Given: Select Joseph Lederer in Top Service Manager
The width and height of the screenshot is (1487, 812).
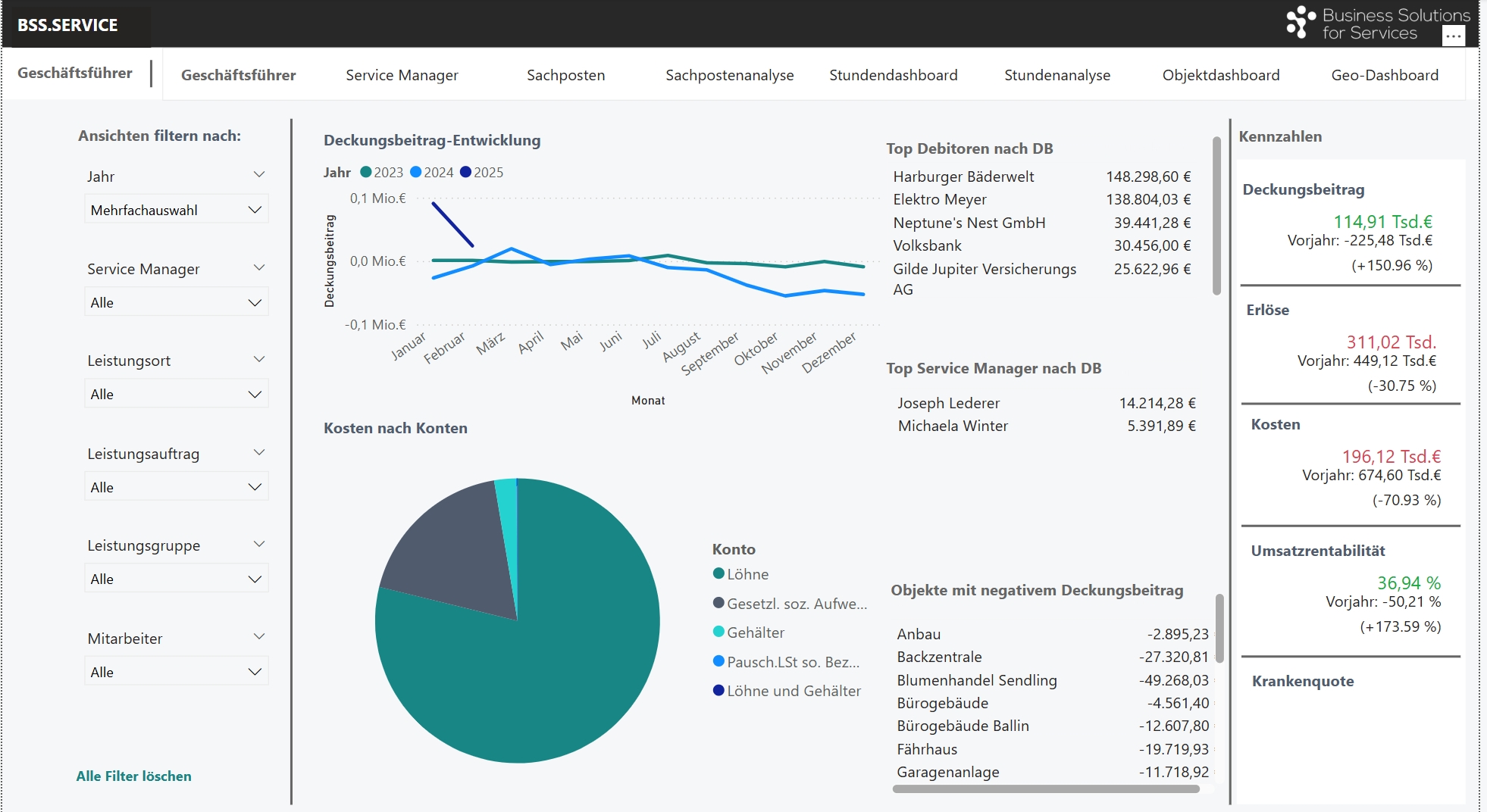Looking at the screenshot, I should pos(1046,403).
